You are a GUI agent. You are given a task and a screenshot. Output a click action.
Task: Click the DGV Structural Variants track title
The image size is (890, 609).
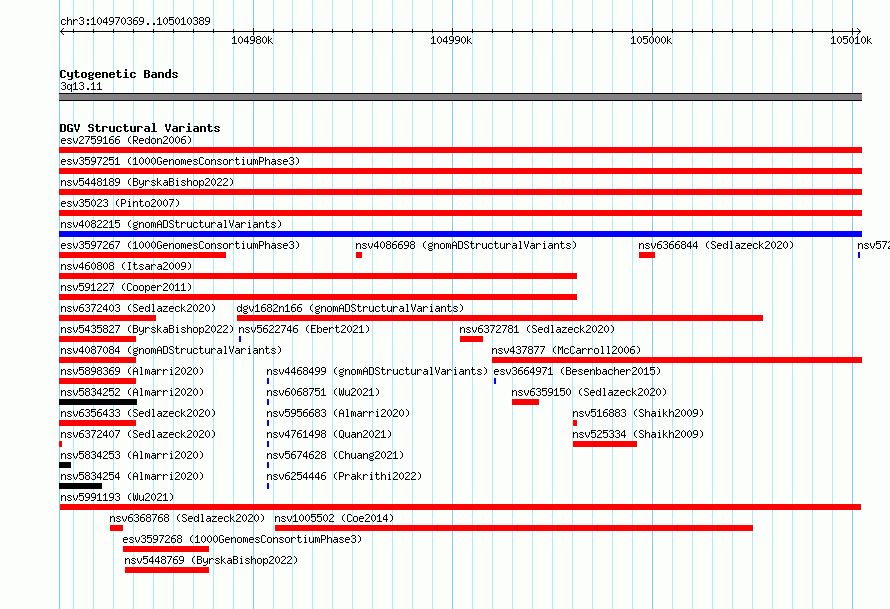pos(140,128)
